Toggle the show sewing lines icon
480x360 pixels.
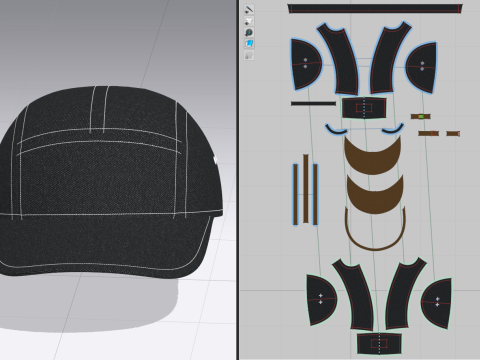(x=249, y=10)
